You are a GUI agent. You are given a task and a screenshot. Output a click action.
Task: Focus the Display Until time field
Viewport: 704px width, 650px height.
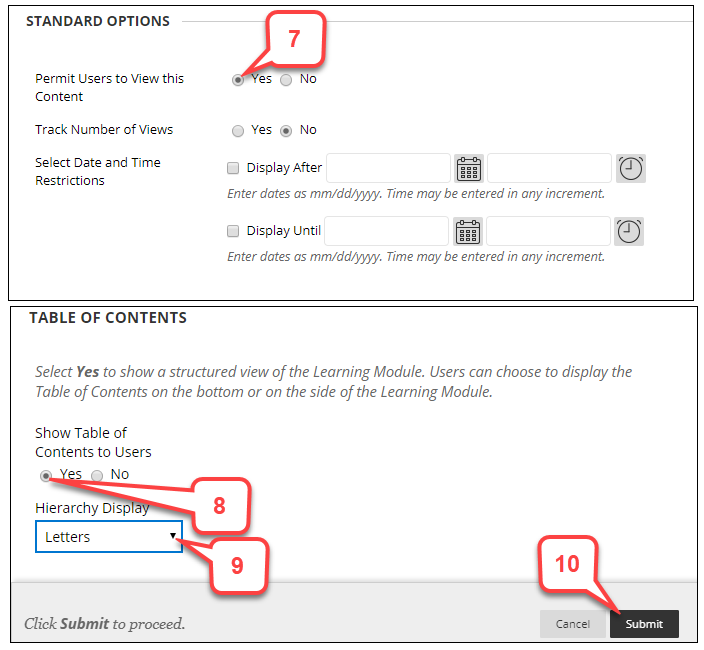(x=548, y=231)
